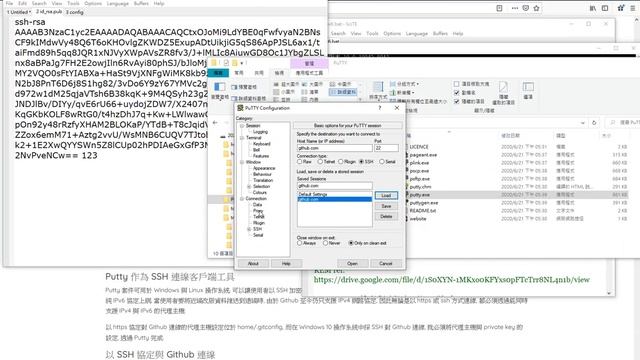Select the Serial connection type radio button
The height and width of the screenshot is (360, 640).
(x=382, y=162)
